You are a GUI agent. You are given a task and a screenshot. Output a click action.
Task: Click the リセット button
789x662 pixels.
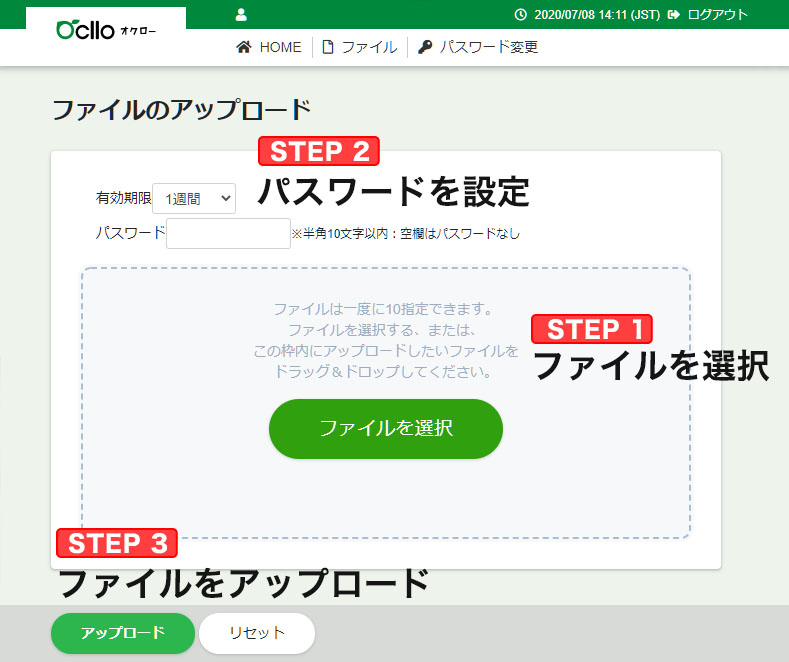[x=257, y=633]
